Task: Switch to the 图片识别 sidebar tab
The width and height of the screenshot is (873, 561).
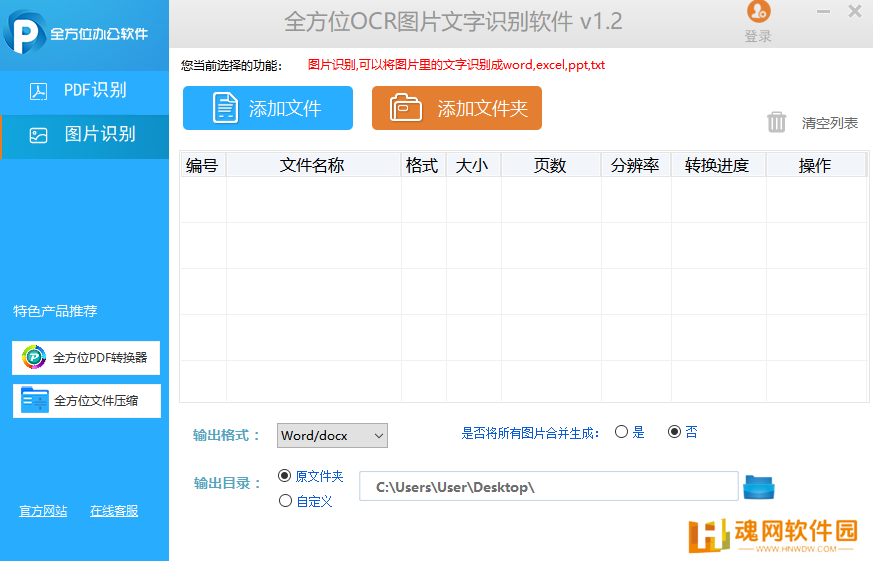Action: click(84, 135)
